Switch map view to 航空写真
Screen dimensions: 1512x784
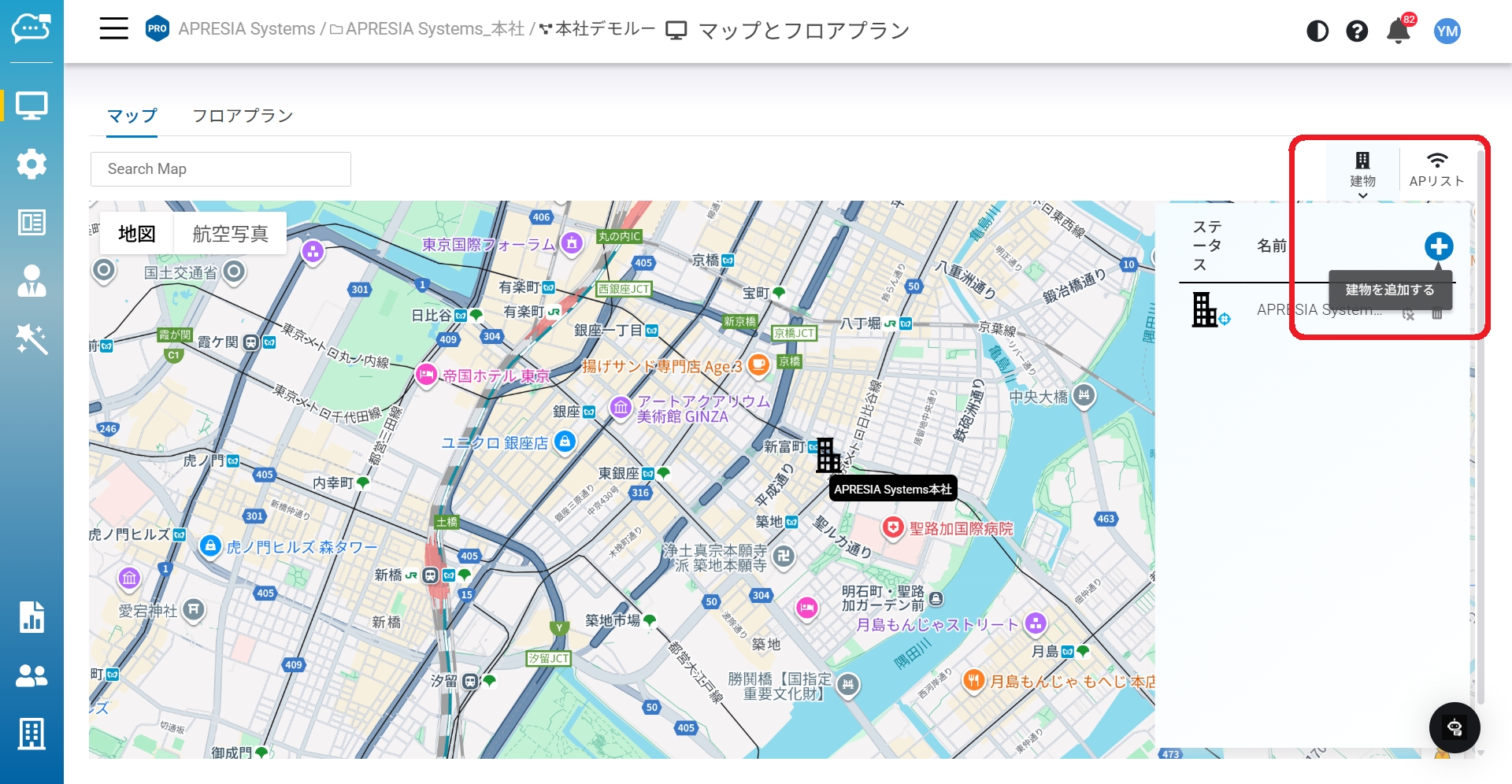(230, 234)
